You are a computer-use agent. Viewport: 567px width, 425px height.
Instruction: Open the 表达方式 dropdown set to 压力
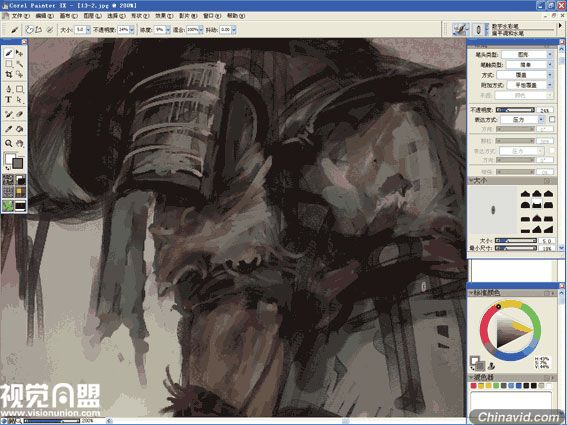[523, 119]
